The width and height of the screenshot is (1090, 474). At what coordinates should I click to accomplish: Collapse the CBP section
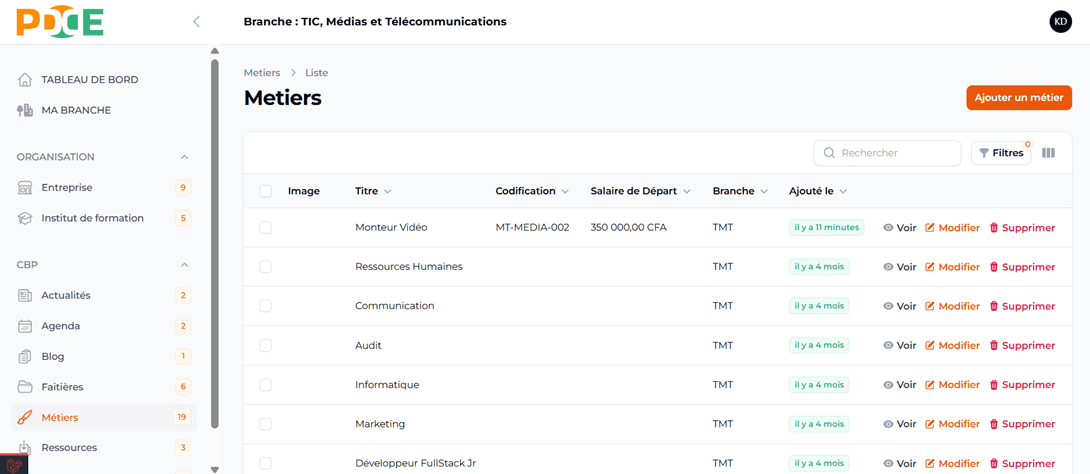[184, 265]
